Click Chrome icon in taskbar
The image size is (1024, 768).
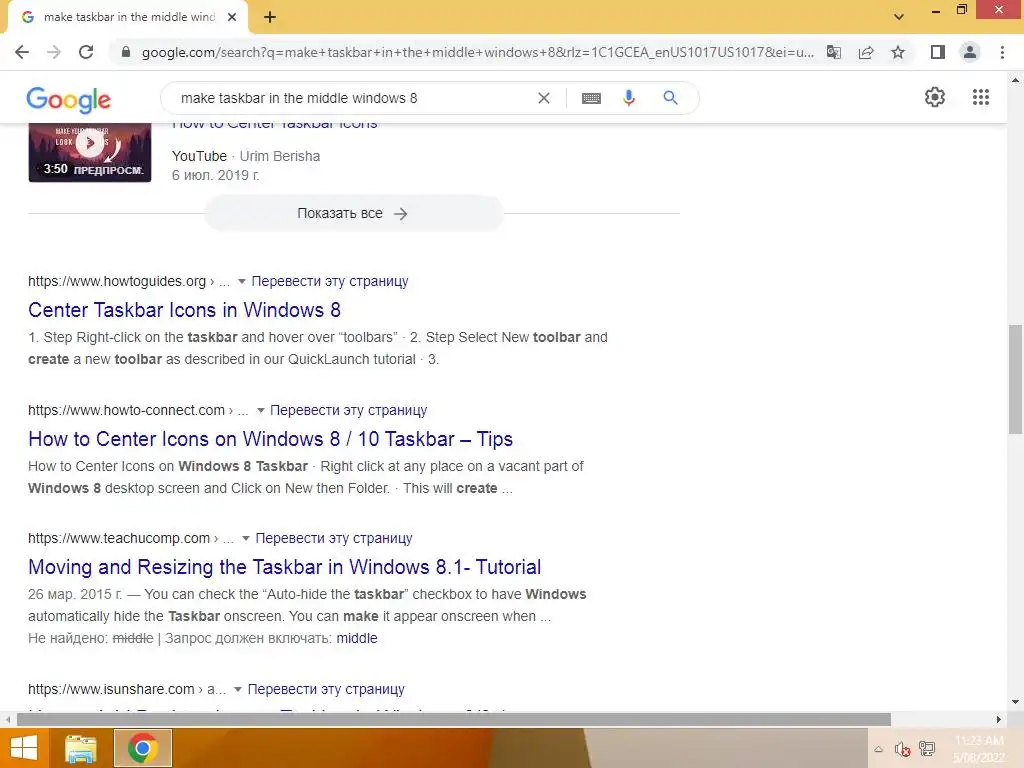tap(143, 748)
